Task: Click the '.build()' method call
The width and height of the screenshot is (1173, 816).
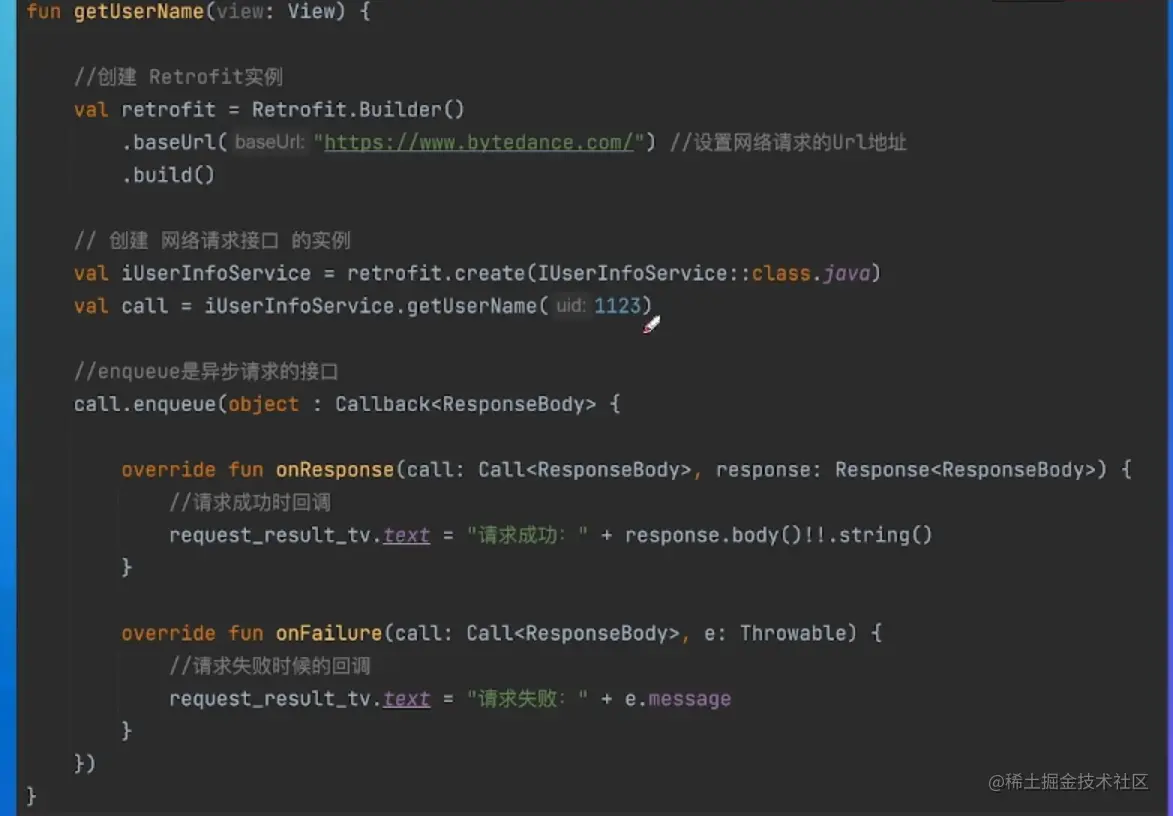Action: coord(168,175)
